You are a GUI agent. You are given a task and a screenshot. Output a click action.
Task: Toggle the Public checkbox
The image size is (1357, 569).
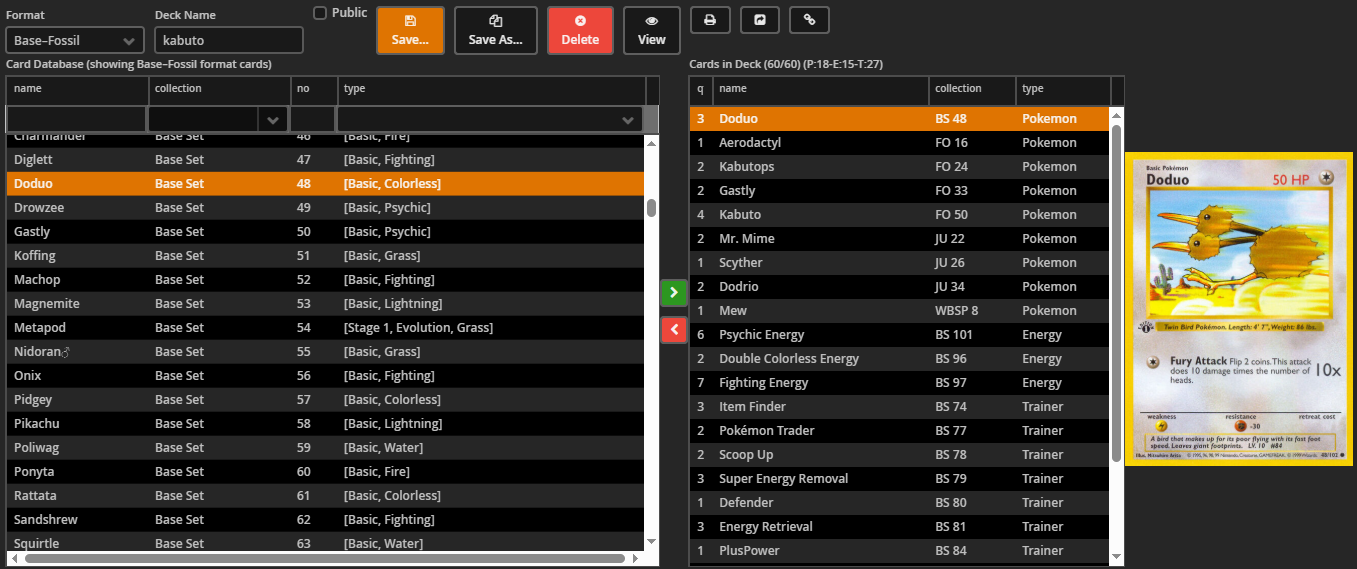tap(320, 13)
